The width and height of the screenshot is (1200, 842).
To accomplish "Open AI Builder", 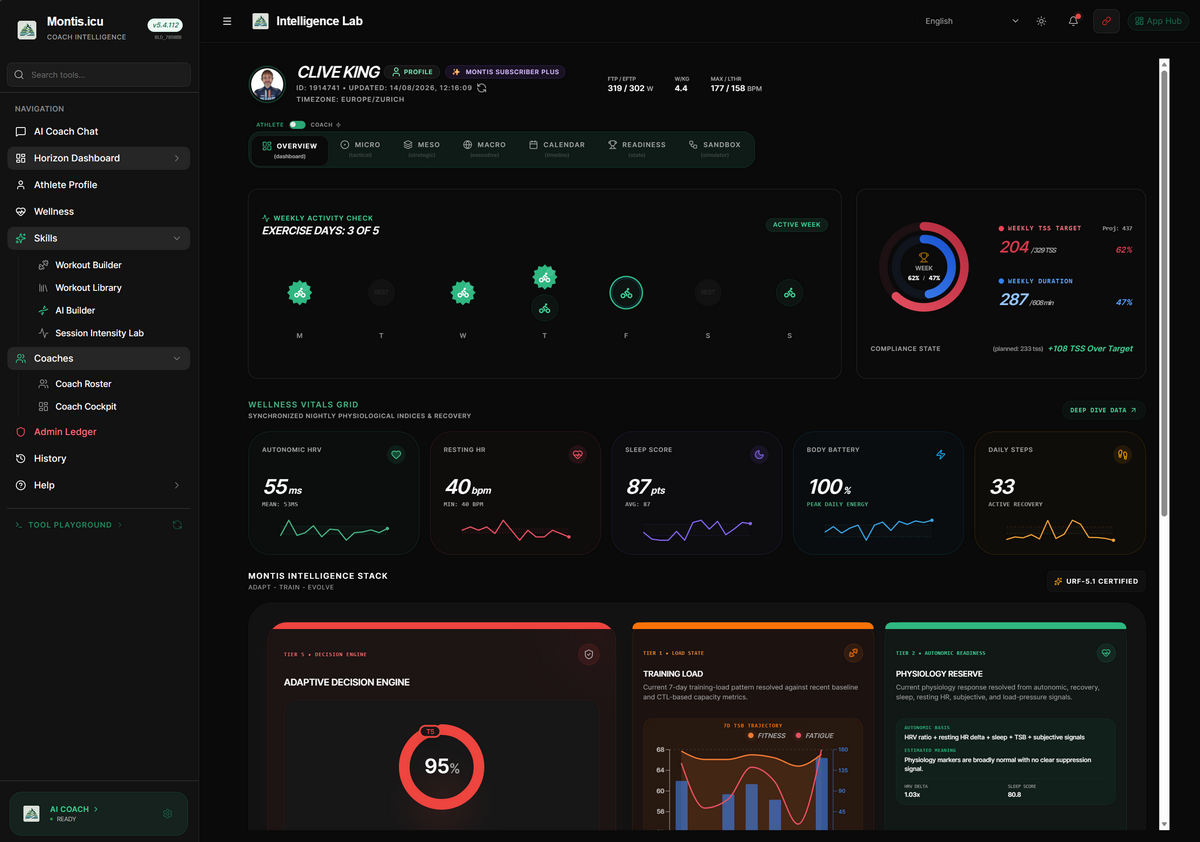I will 75,310.
